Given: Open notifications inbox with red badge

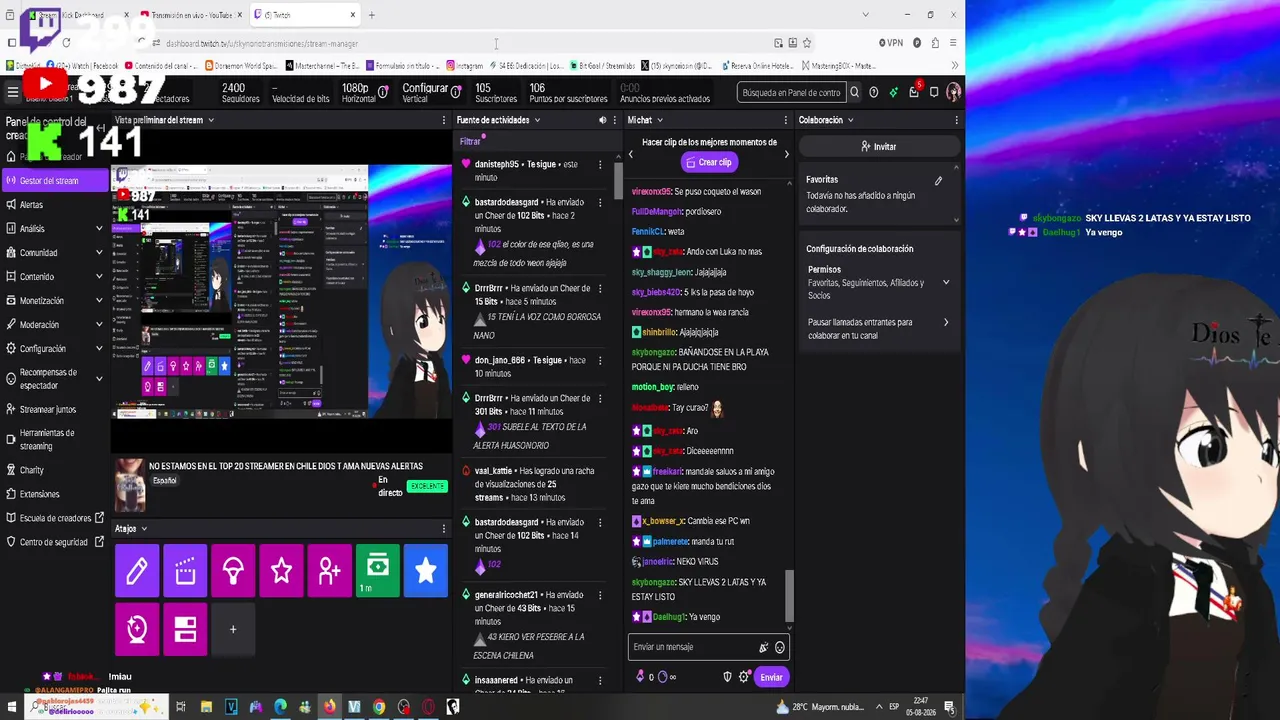Looking at the screenshot, I should coord(914,92).
